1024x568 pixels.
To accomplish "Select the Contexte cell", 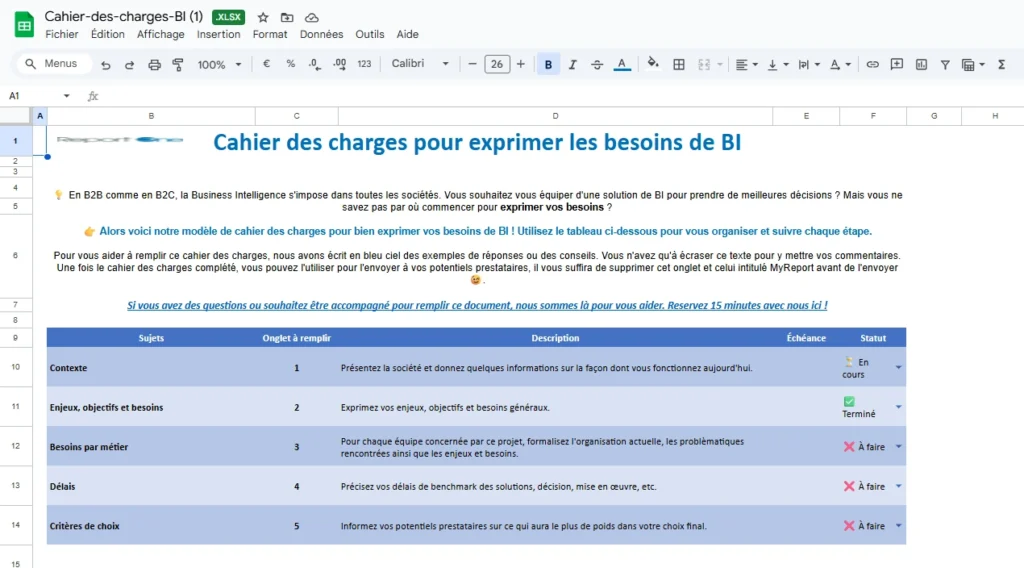I will click(x=151, y=368).
